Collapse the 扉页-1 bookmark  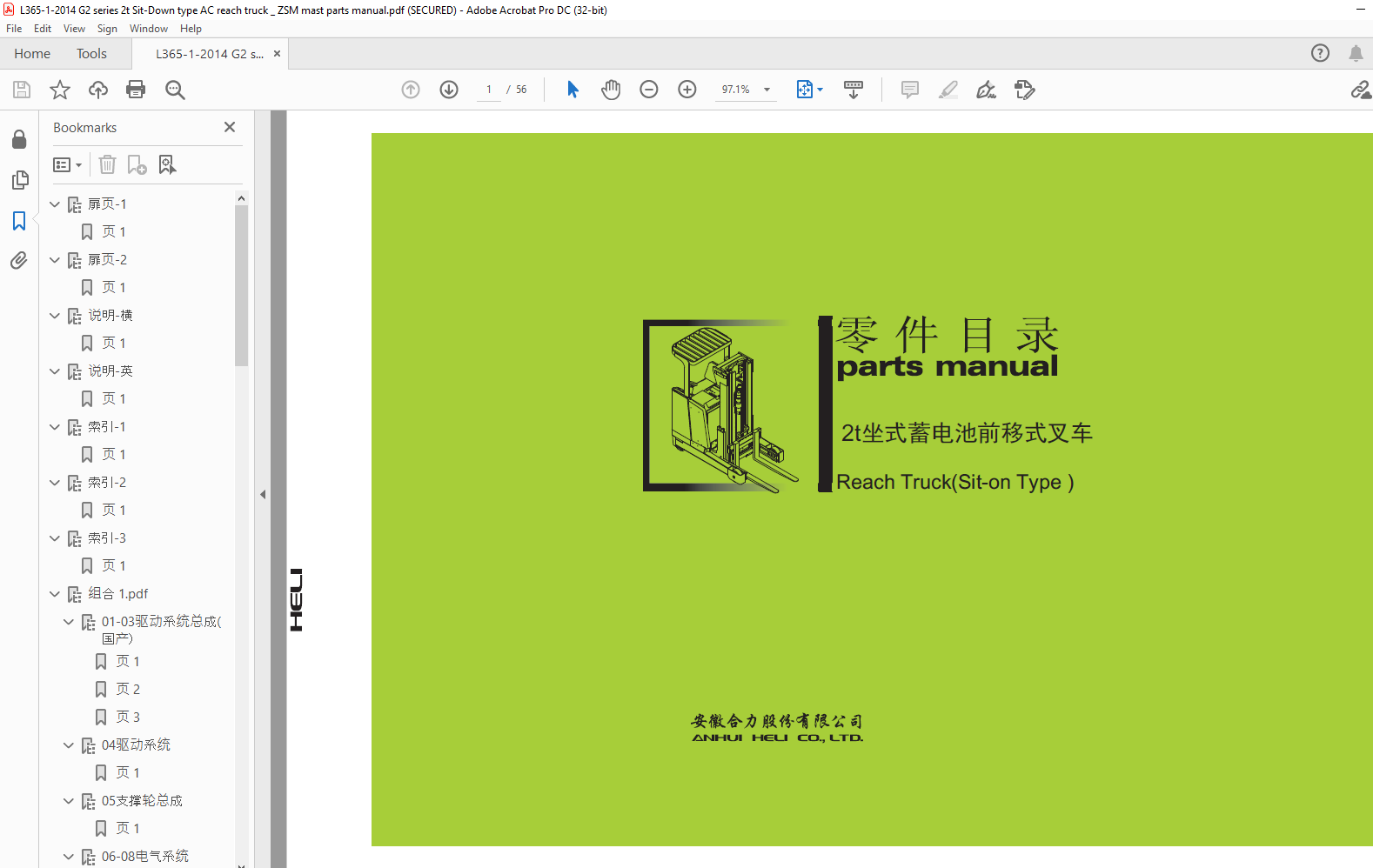(55, 204)
